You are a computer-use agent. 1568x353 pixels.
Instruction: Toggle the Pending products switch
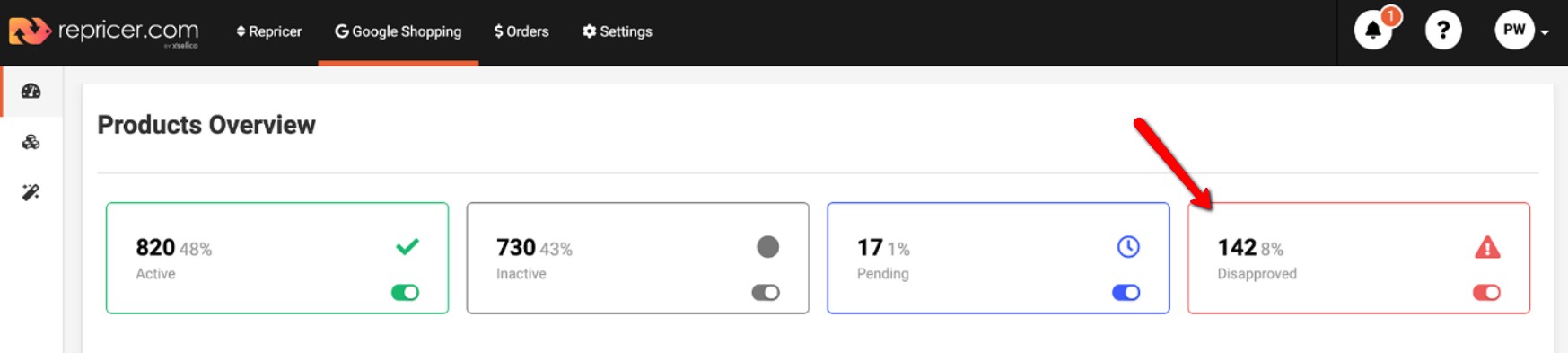pos(1126,292)
